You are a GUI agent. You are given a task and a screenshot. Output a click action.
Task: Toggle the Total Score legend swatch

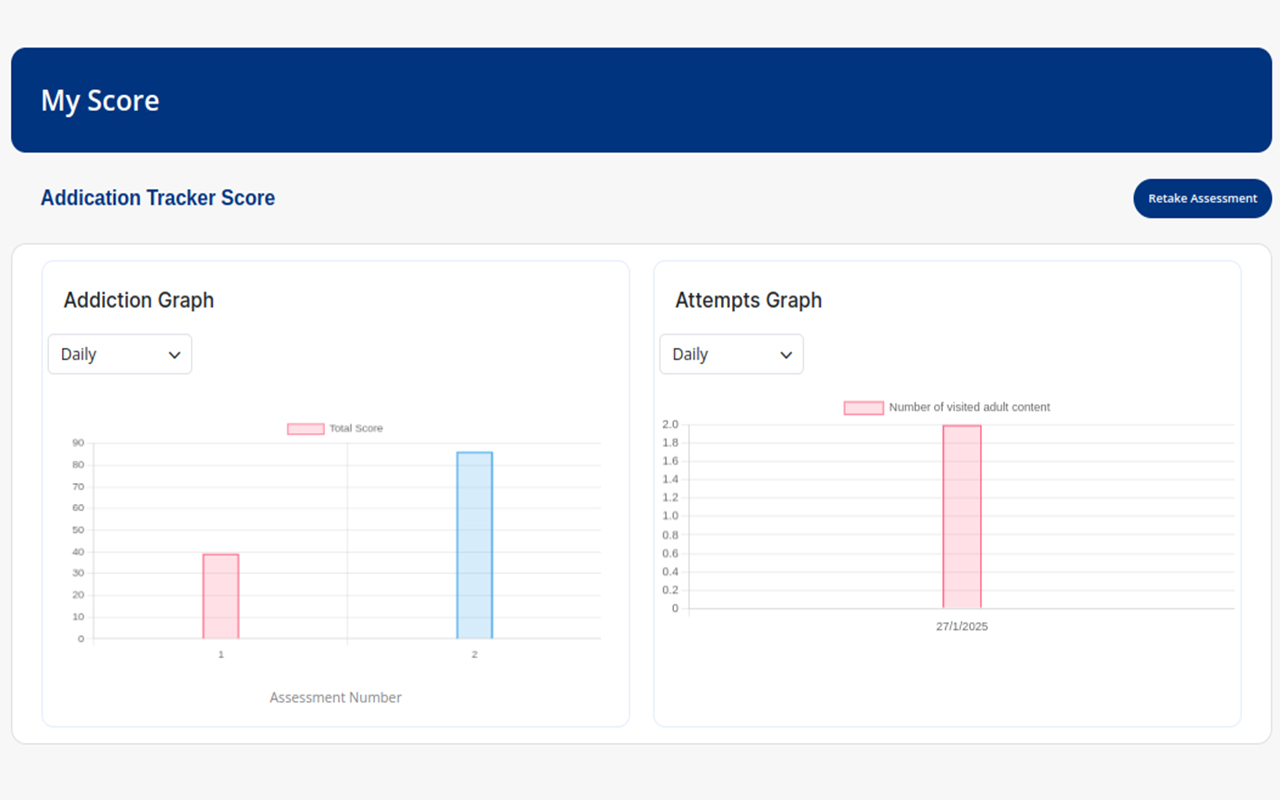(x=306, y=429)
